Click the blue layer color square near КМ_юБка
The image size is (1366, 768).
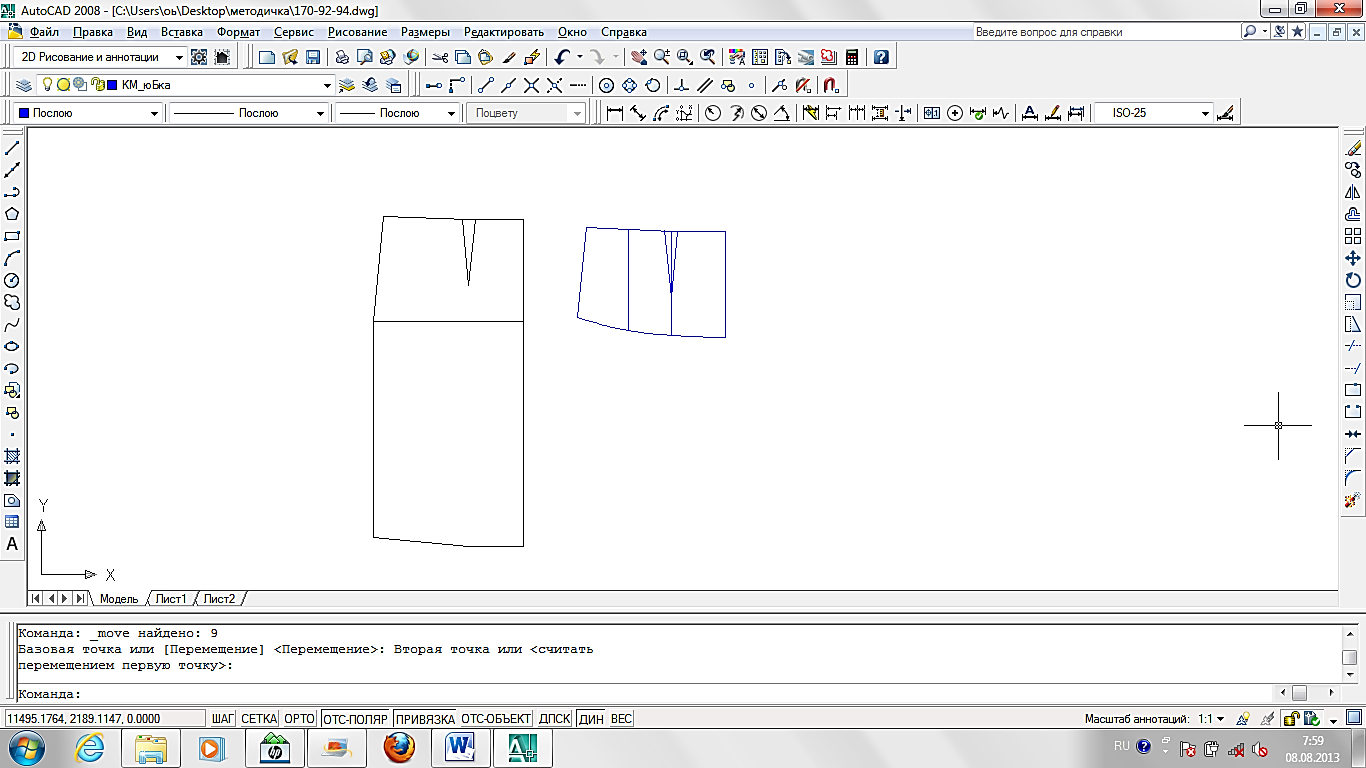(x=112, y=85)
